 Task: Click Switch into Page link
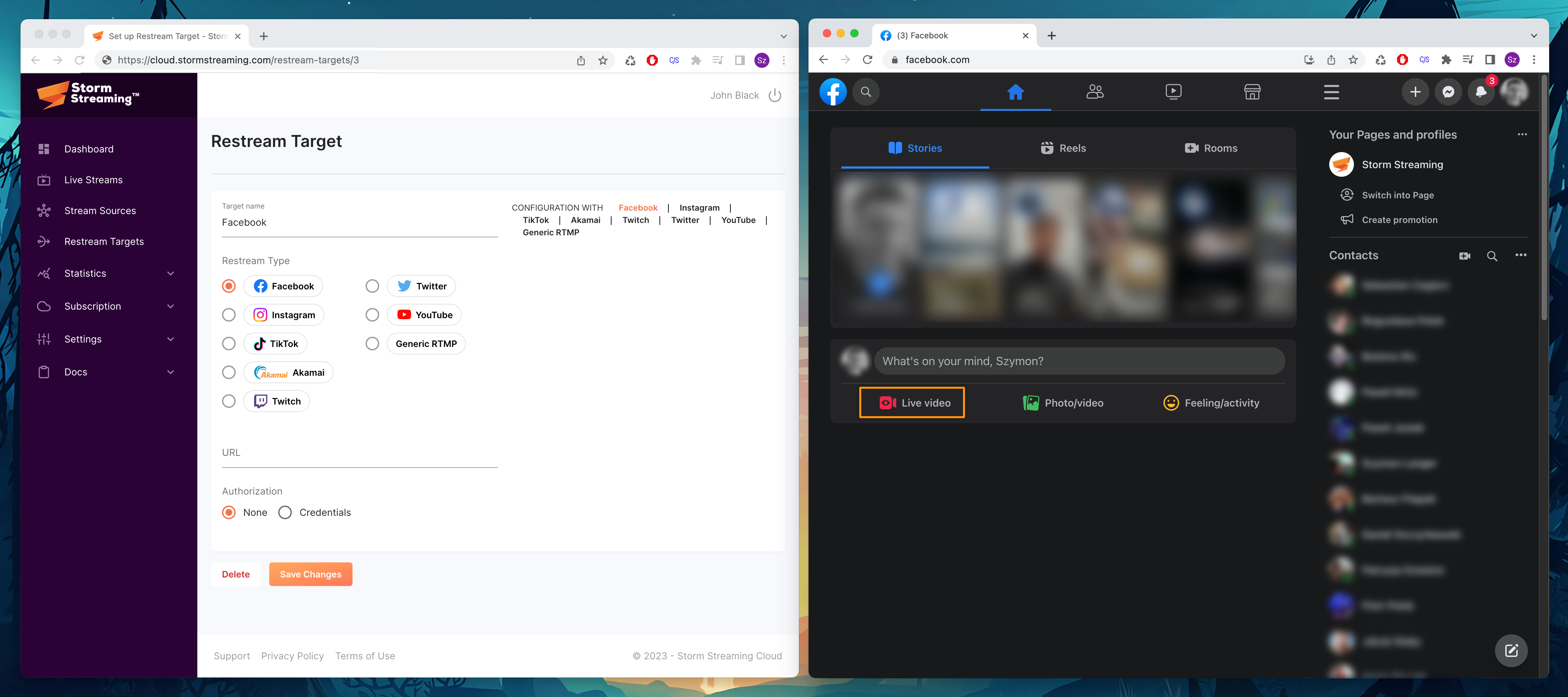click(x=1398, y=196)
